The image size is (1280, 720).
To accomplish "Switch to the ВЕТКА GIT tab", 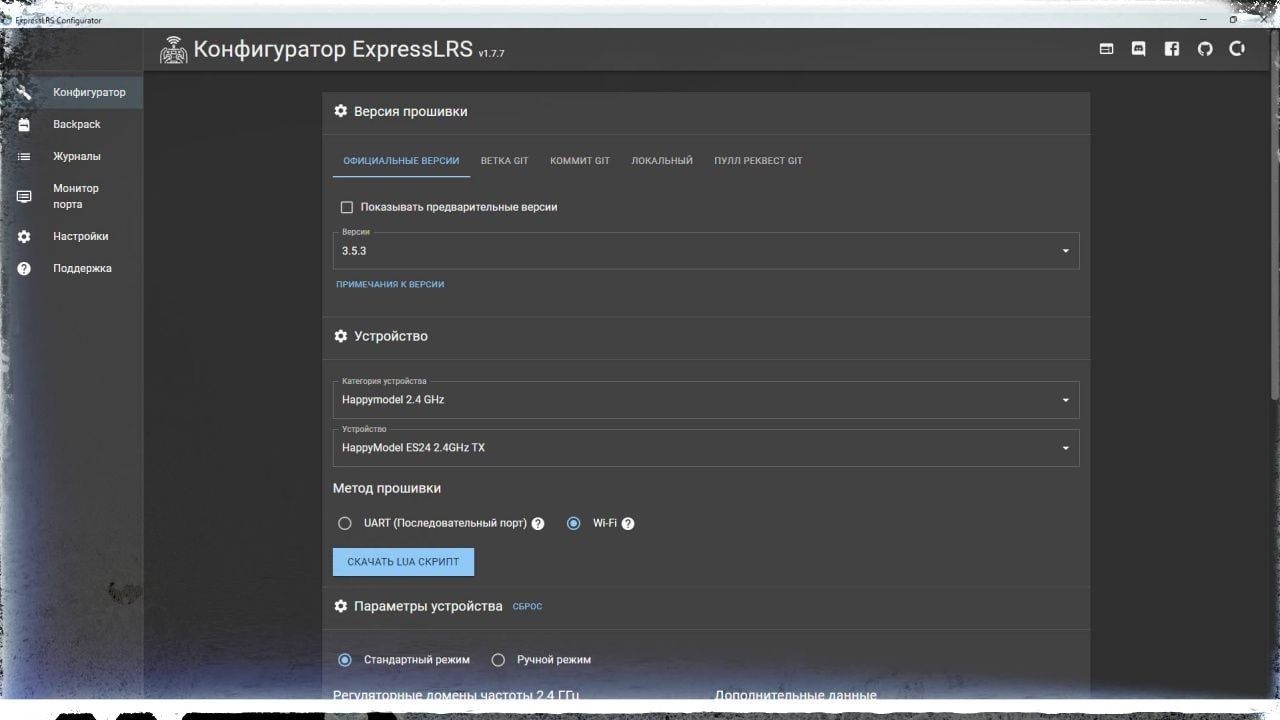I will click(504, 161).
